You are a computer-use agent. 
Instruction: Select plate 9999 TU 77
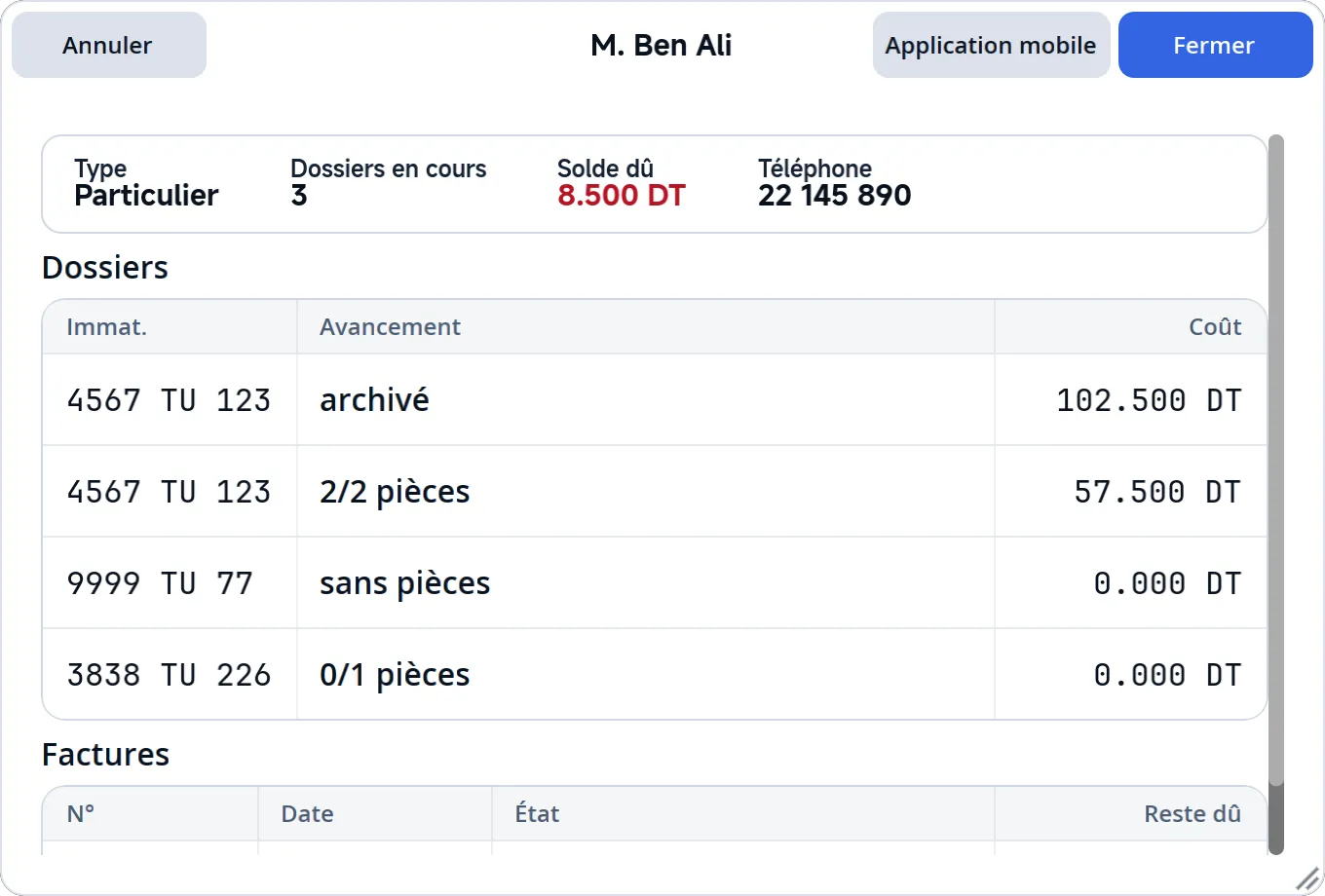click(x=160, y=583)
